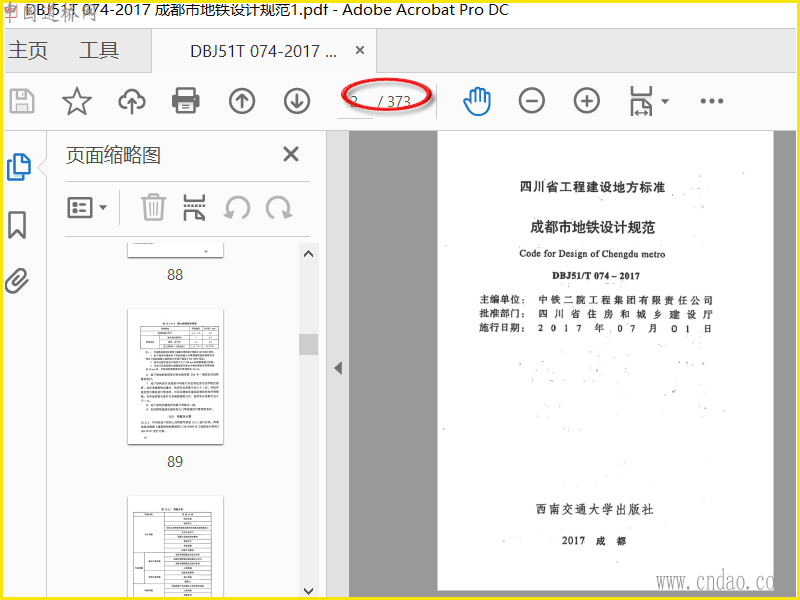Click the heading 四川省工程建设地方标准
The image size is (800, 600).
(592, 187)
